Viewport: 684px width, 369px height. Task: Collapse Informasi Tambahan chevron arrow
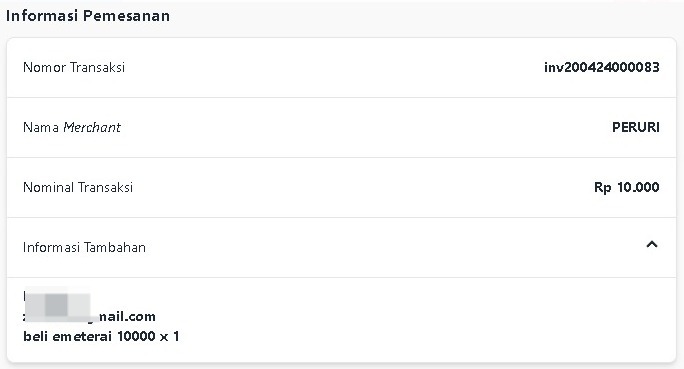(652, 244)
